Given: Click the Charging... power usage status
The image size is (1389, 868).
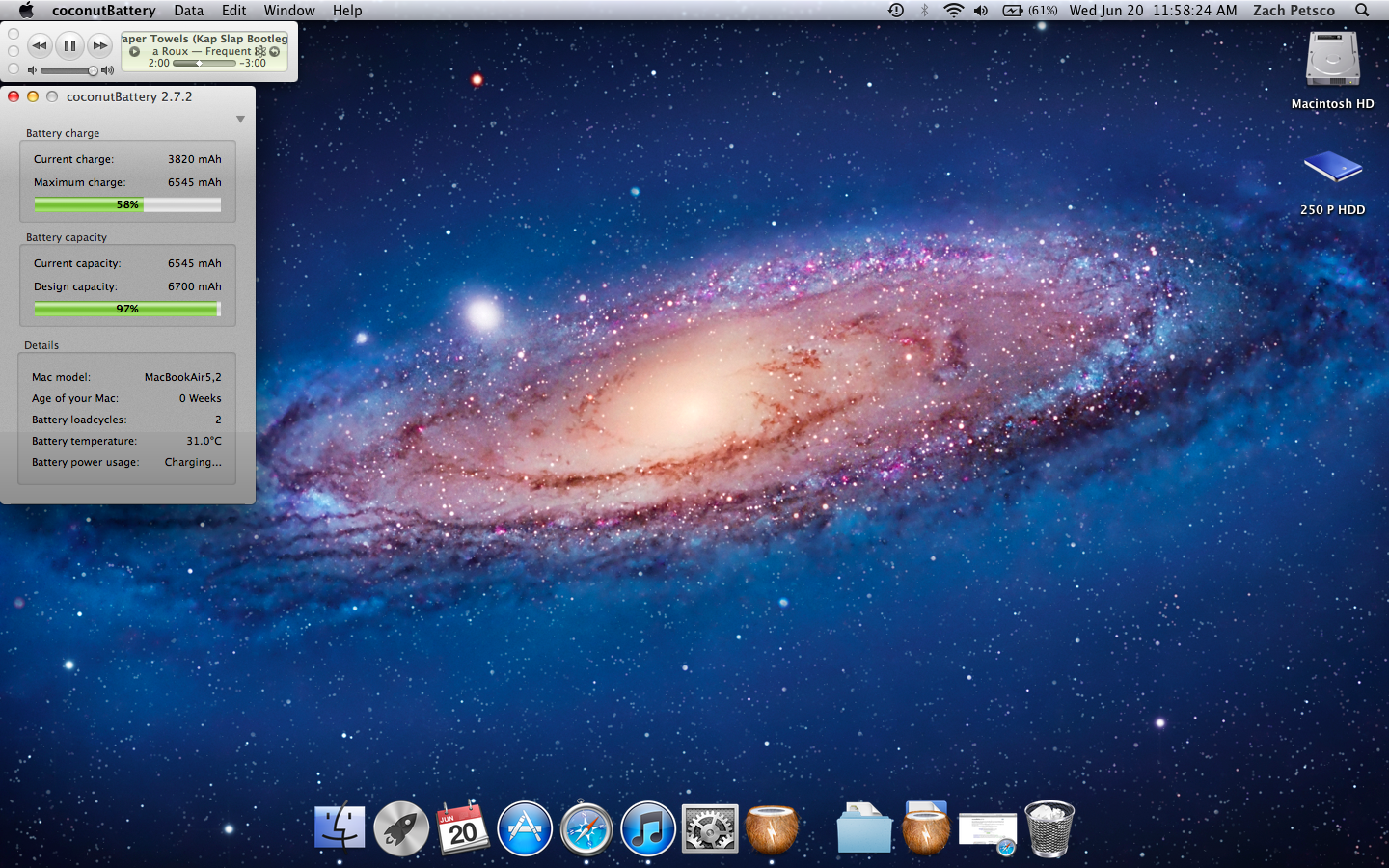Looking at the screenshot, I should (193, 462).
